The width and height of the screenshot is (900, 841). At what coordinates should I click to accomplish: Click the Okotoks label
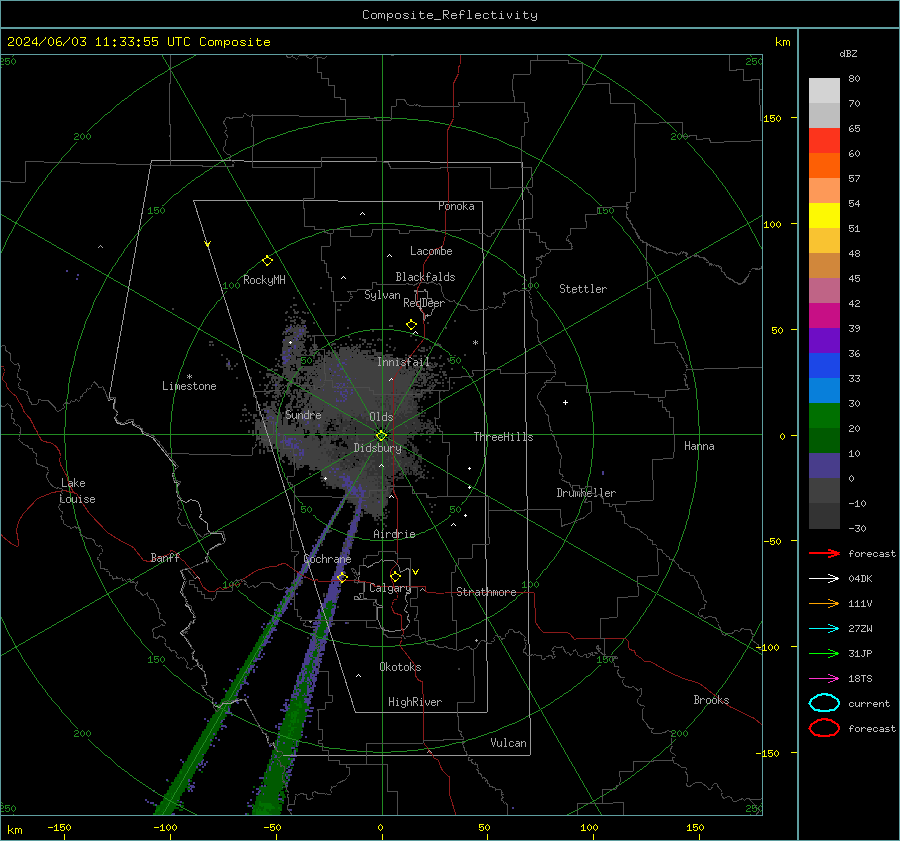point(400,667)
